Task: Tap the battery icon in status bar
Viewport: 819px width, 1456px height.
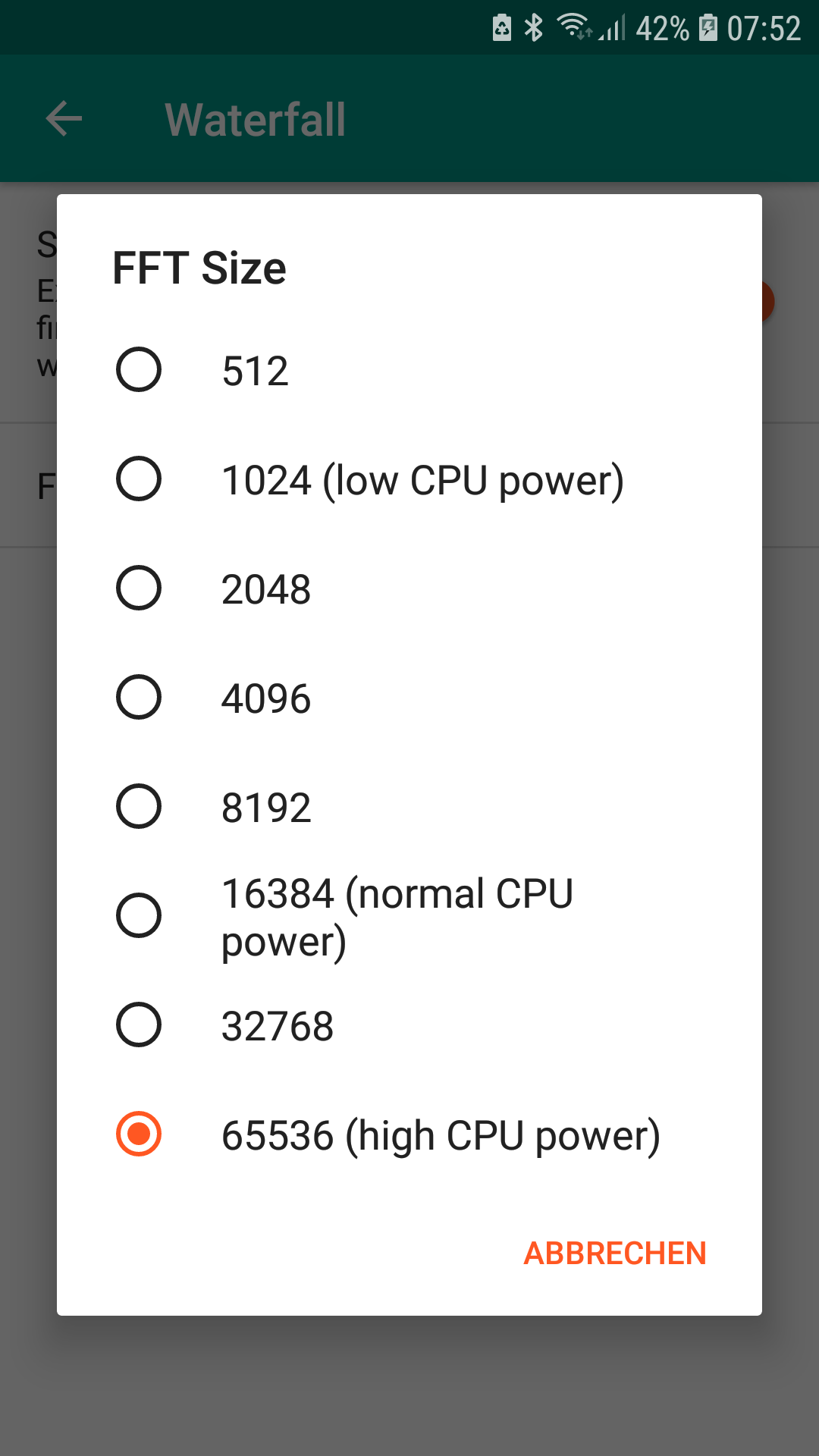Action: 708,28
